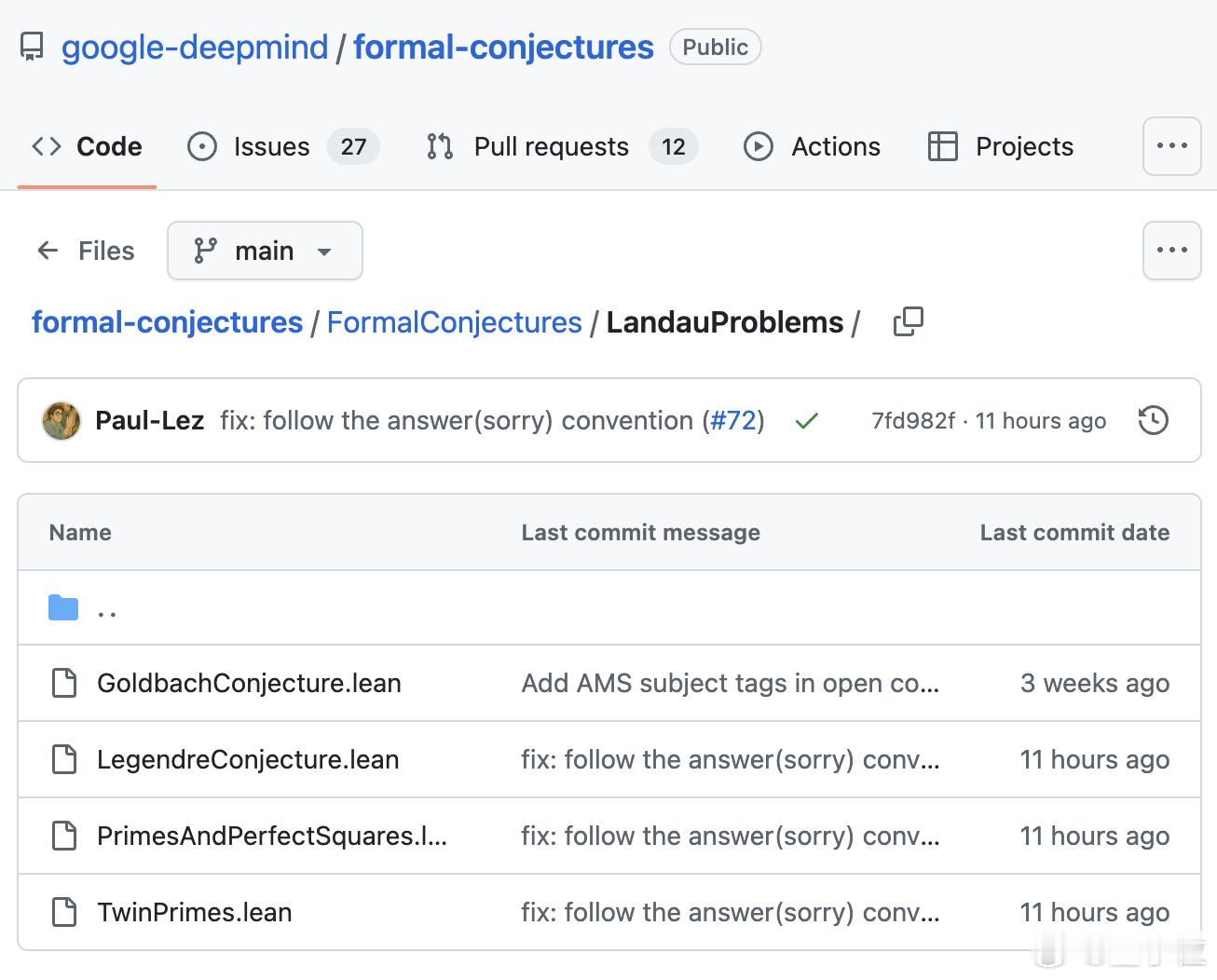
Task: Click TwinPrimes row '11 hours ago' date
Action: coord(1095,912)
